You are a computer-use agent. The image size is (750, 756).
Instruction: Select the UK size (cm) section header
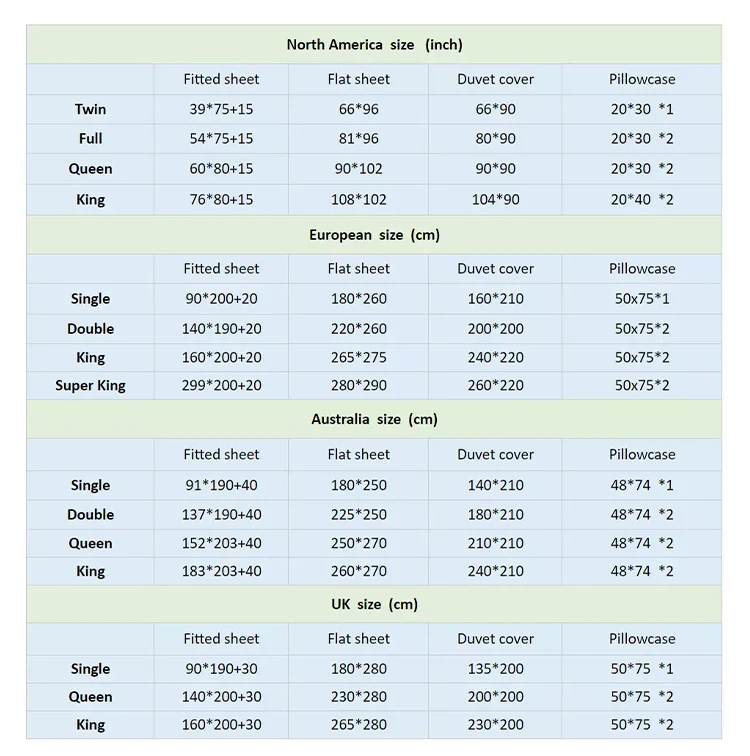(374, 604)
